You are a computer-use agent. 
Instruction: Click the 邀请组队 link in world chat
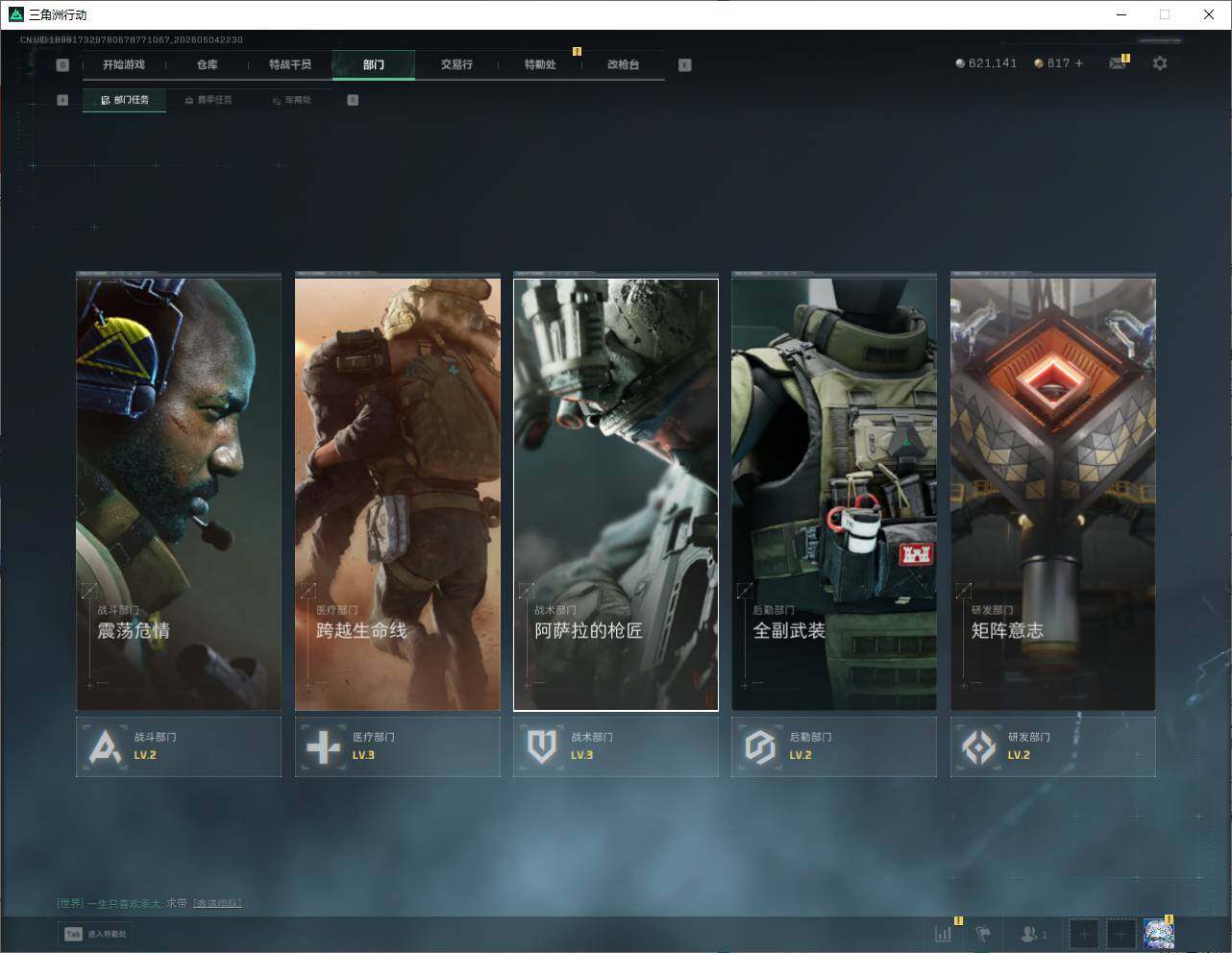click(217, 903)
